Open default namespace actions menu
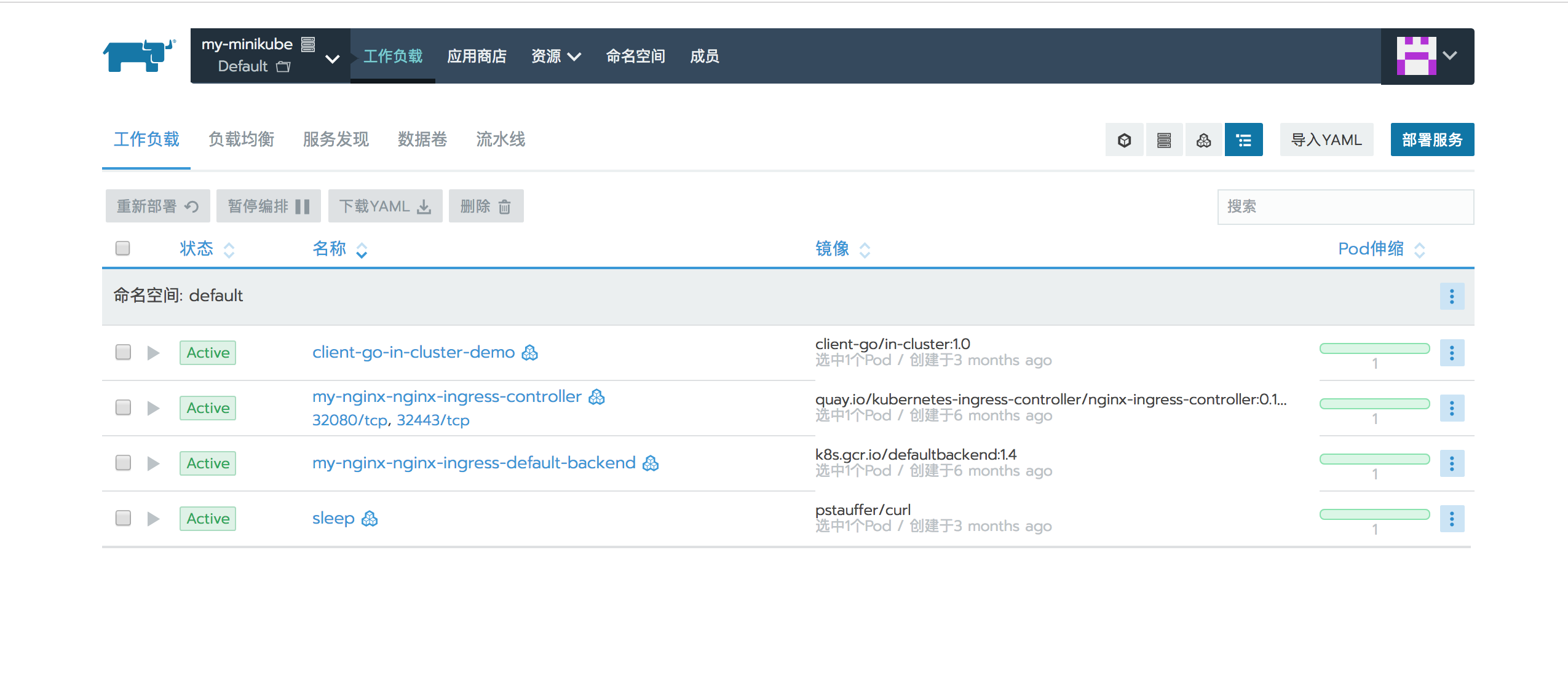 (1451, 297)
